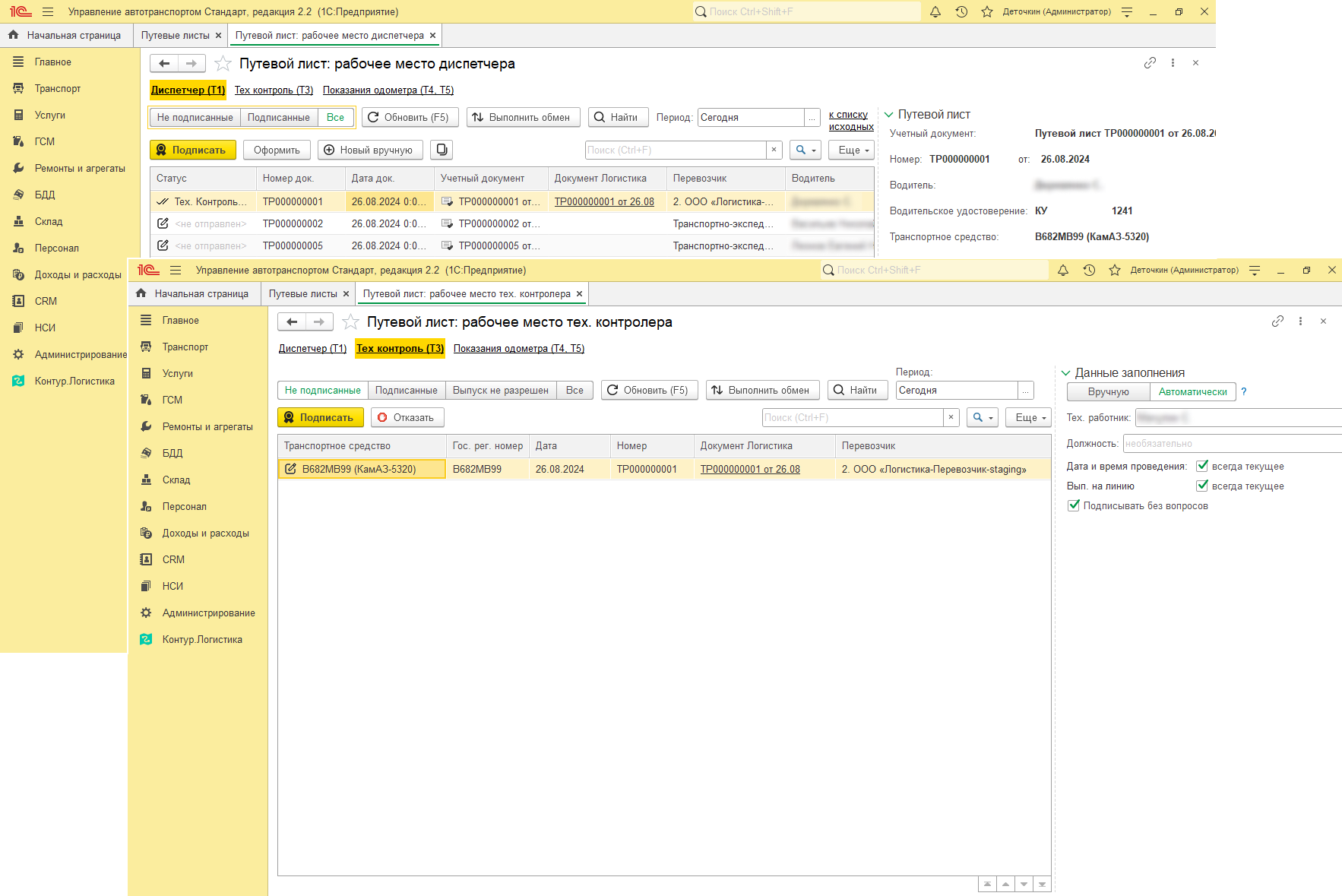Filter tech control list by Подписанные
This screenshot has height=896, width=1342.
pyautogui.click(x=406, y=391)
